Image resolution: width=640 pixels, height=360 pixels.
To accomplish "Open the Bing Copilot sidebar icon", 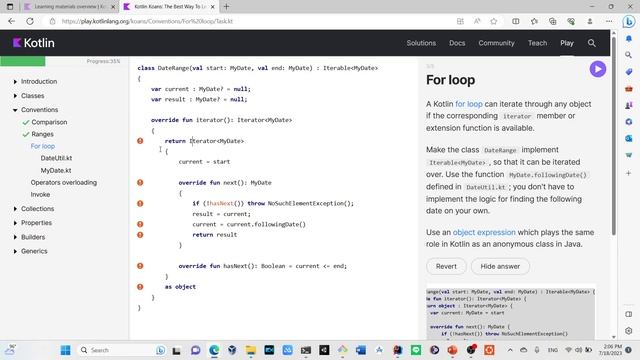I will [x=629, y=22].
